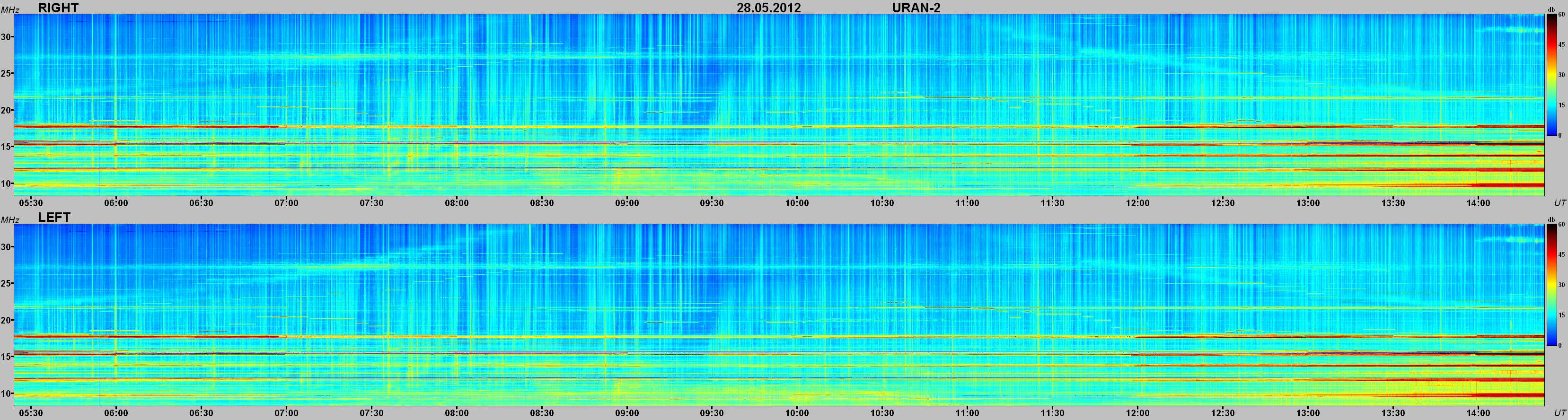
Task: Click the 08:00 tick under LEFT panel
Action: (457, 413)
